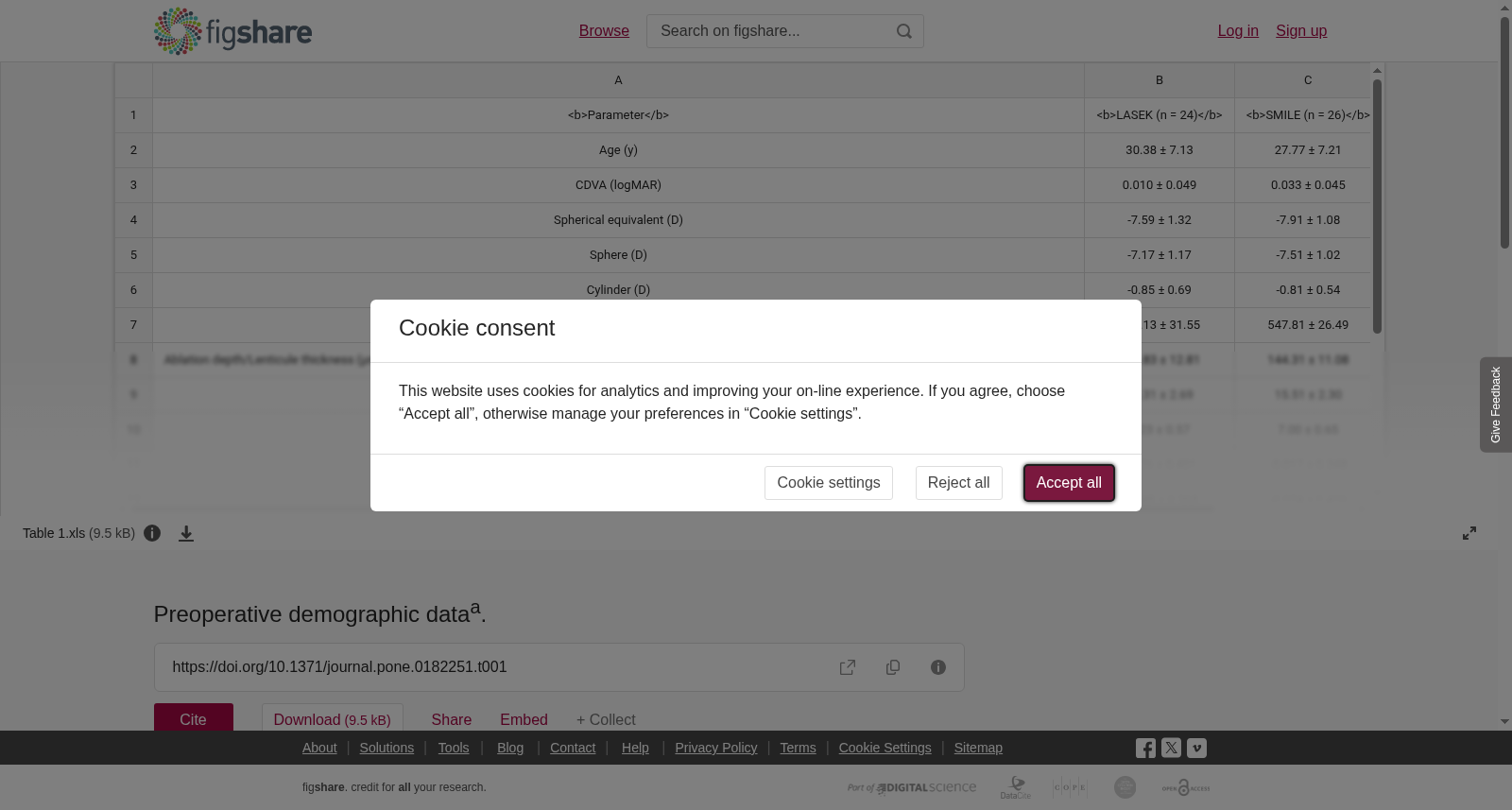
Task: Select row number 3 header
Action: click(133, 185)
